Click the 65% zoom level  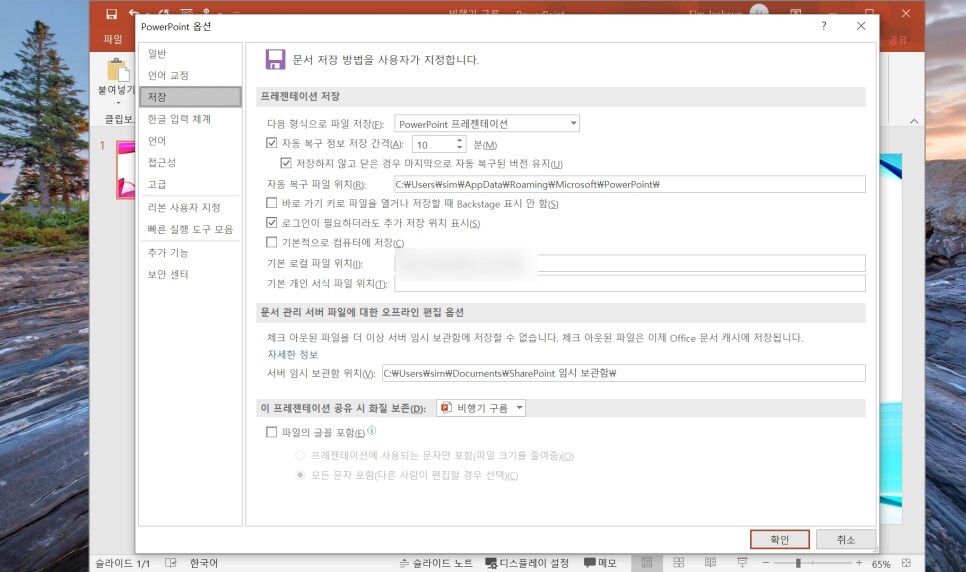click(881, 563)
